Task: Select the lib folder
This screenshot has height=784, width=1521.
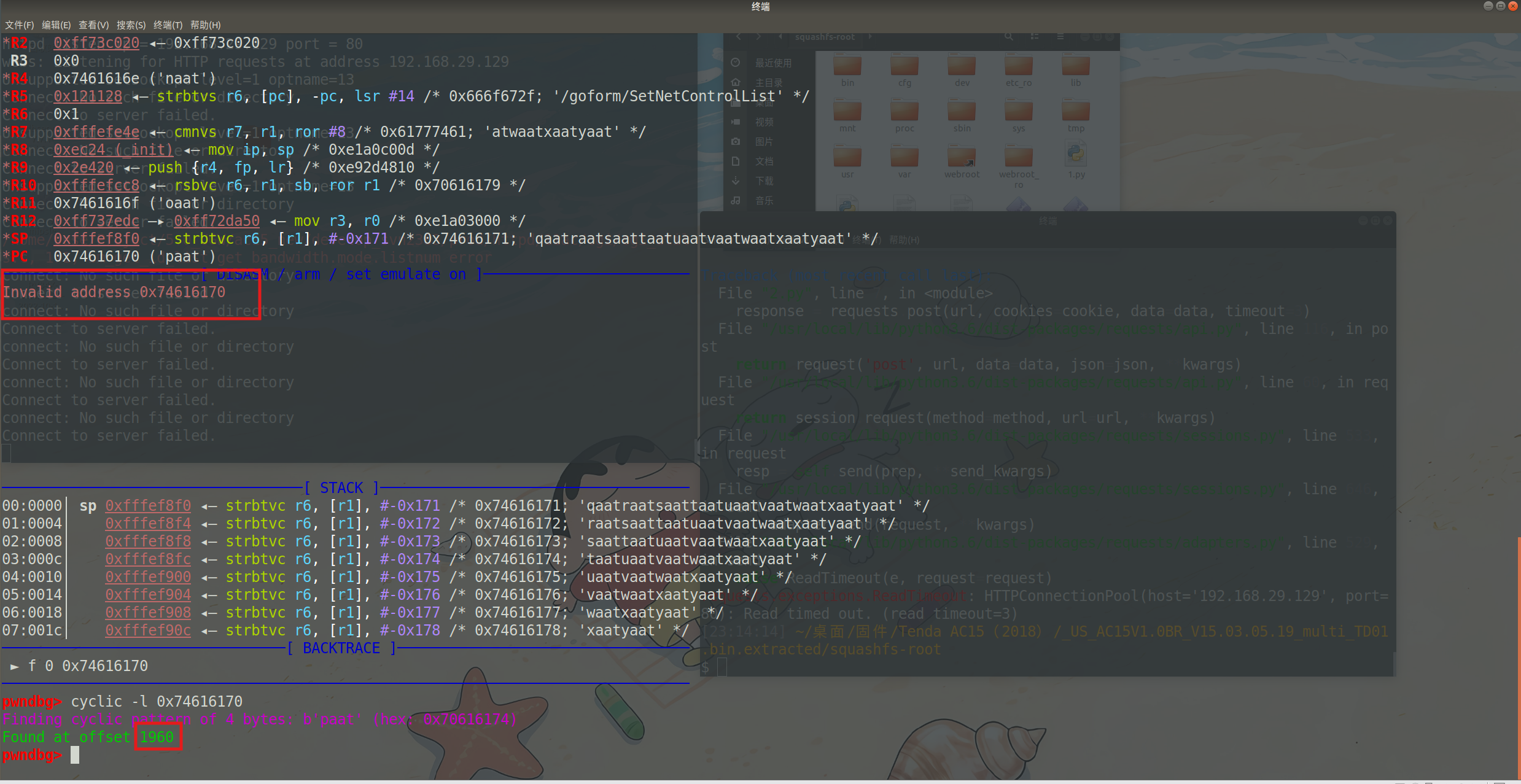Action: tap(1076, 71)
